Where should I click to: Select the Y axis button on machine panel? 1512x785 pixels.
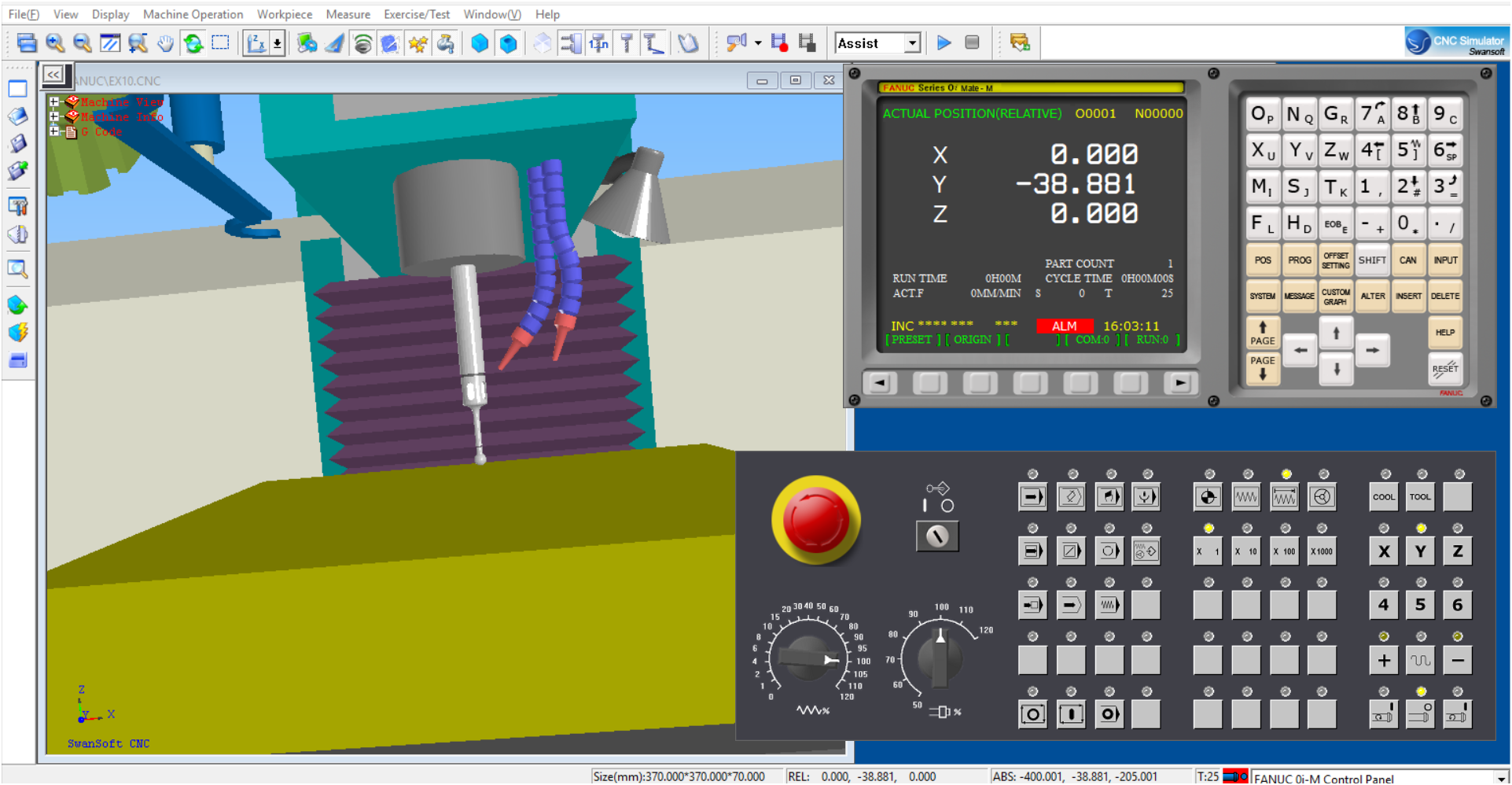point(1420,551)
